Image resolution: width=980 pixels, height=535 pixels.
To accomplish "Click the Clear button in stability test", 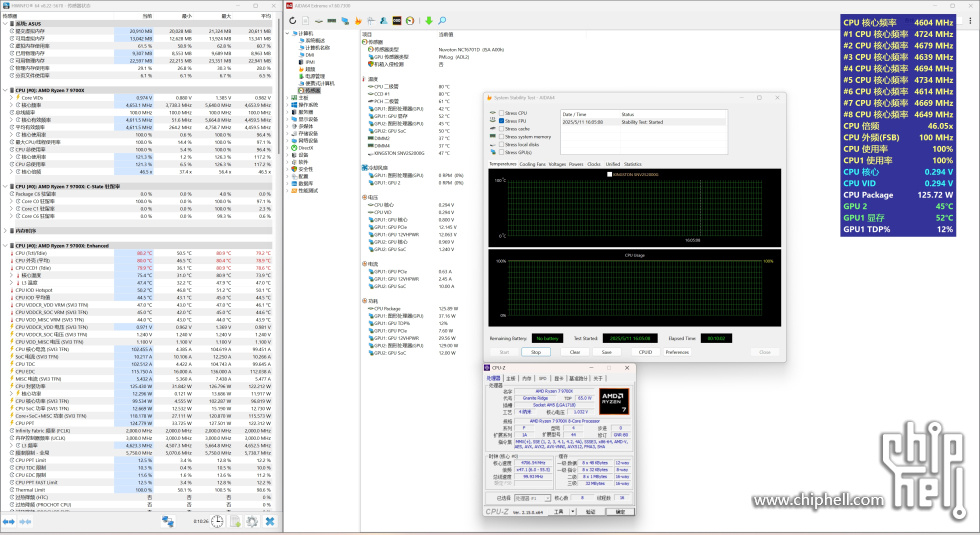I will tap(574, 352).
